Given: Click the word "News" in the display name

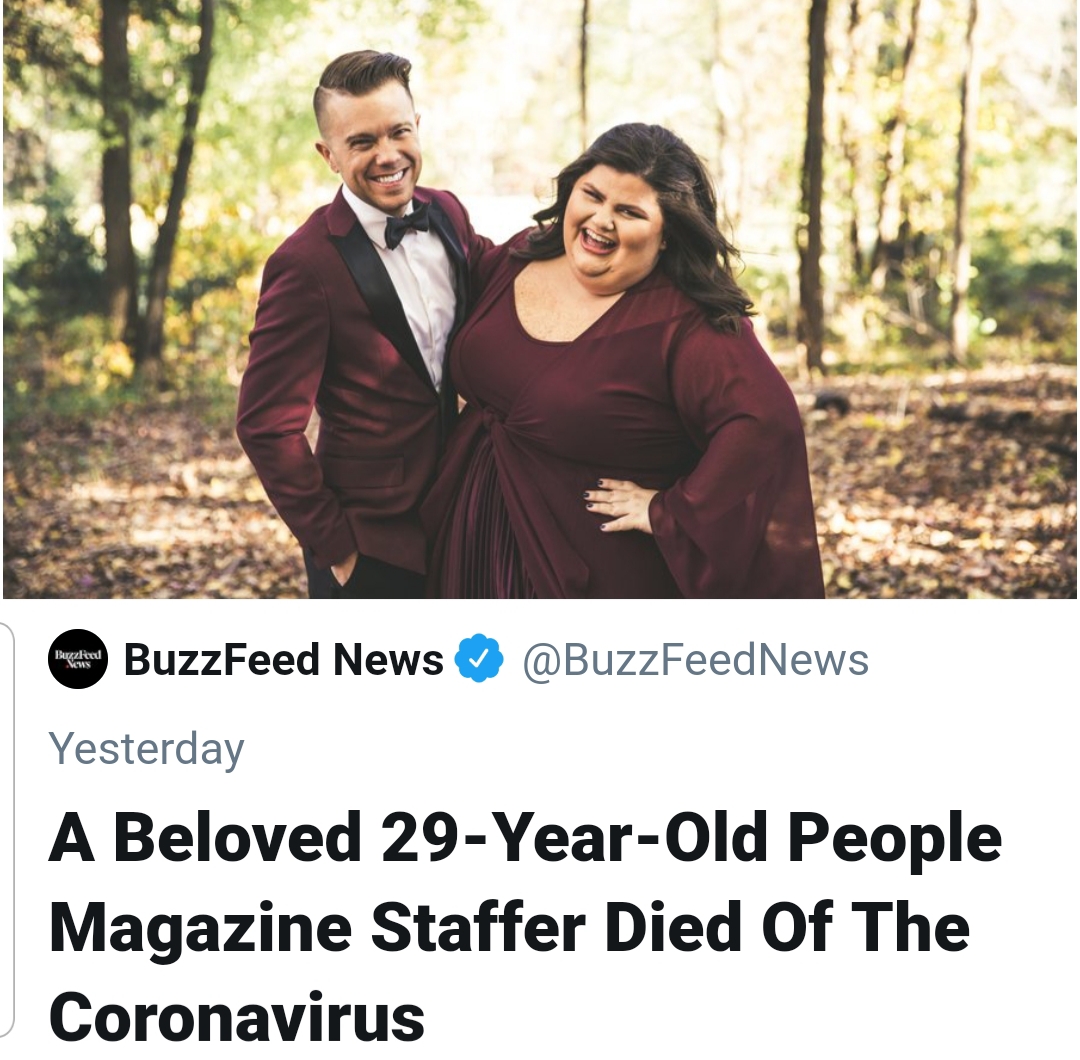Looking at the screenshot, I should 388,659.
